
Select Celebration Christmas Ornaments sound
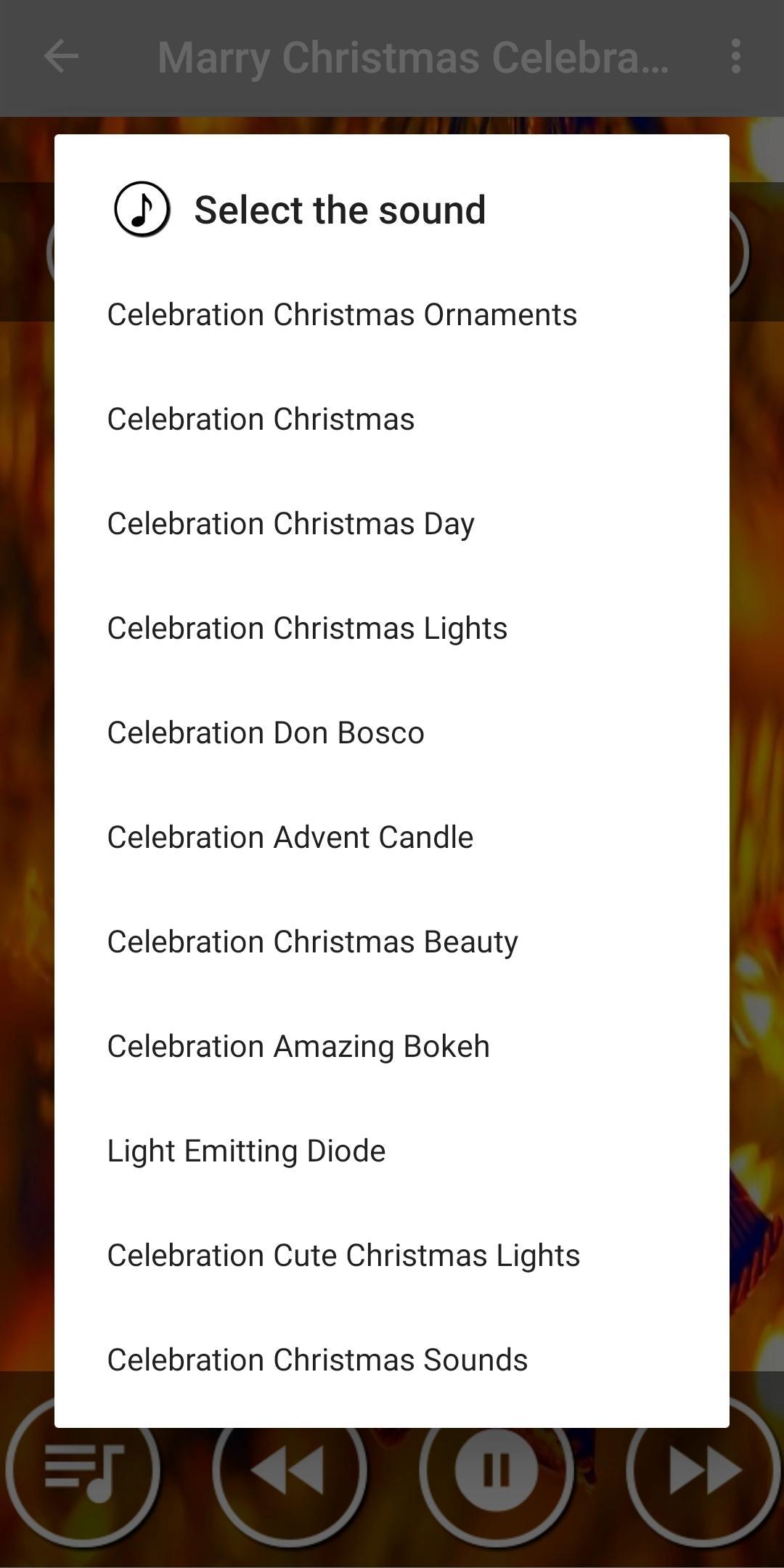click(392, 315)
